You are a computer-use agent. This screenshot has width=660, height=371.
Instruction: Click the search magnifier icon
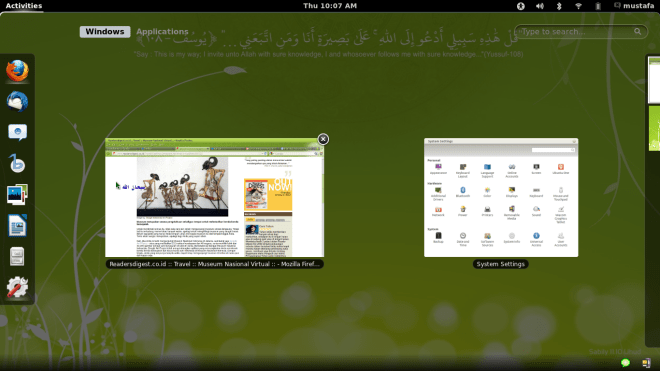point(638,32)
